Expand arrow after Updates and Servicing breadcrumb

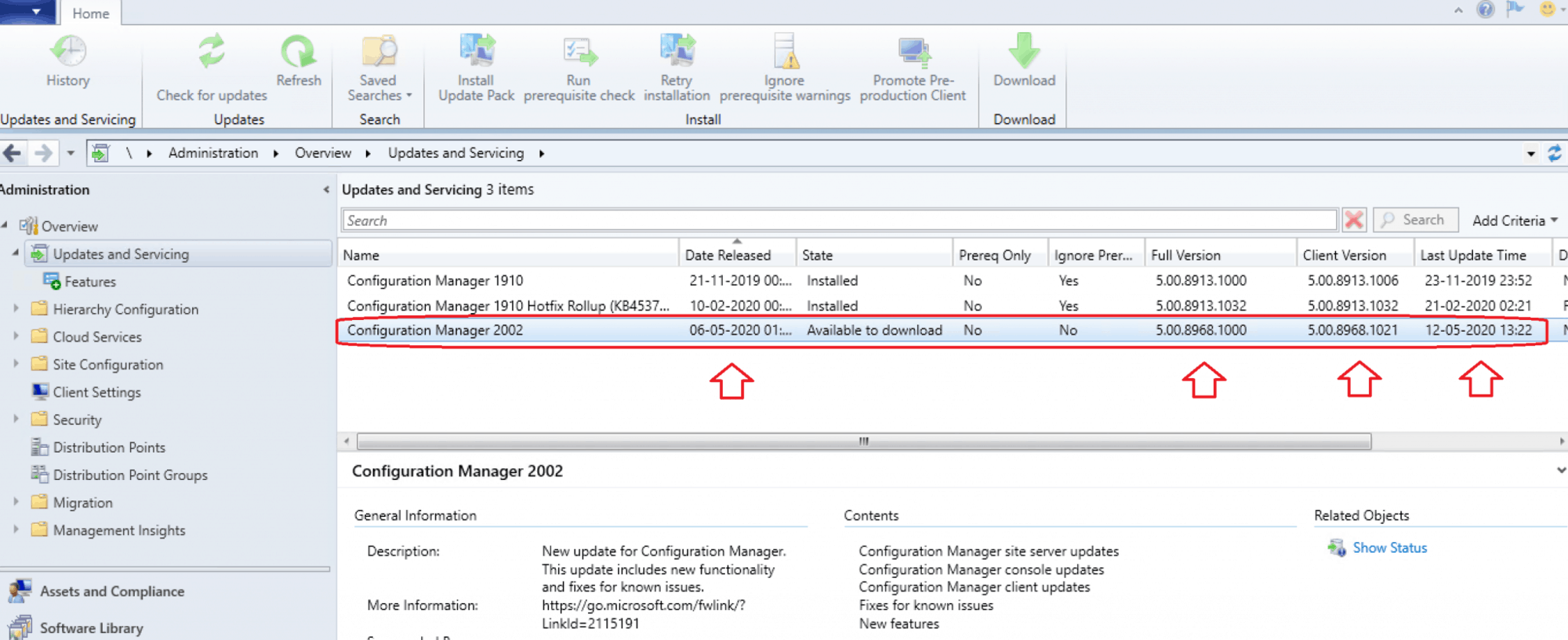point(542,154)
